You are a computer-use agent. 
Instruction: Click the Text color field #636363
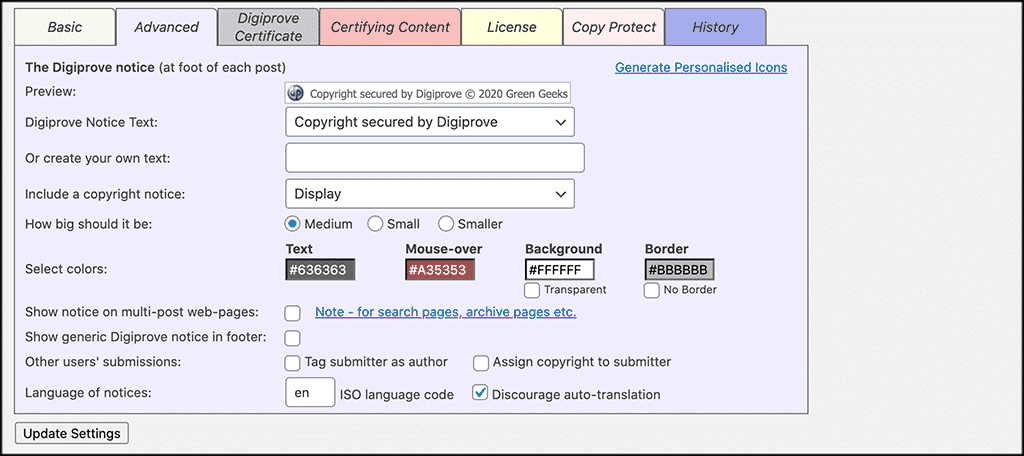click(x=321, y=270)
